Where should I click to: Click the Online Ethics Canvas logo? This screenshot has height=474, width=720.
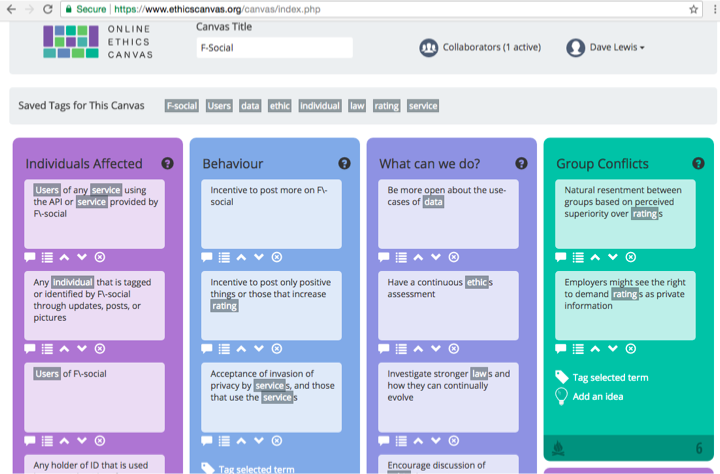click(98, 42)
